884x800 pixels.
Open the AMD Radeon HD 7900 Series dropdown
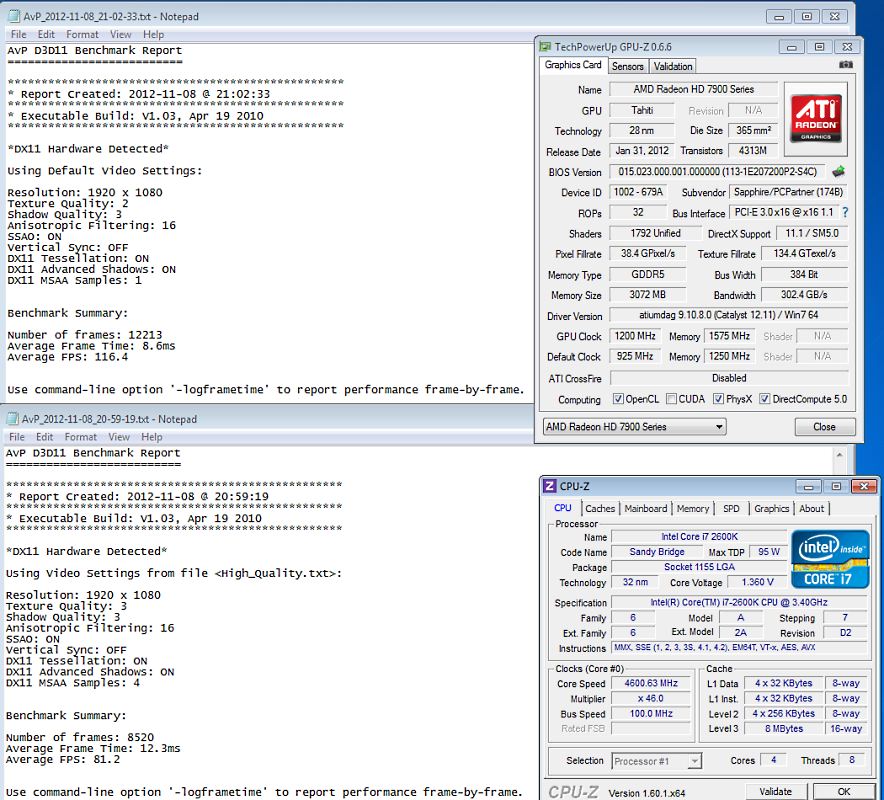[x=634, y=427]
